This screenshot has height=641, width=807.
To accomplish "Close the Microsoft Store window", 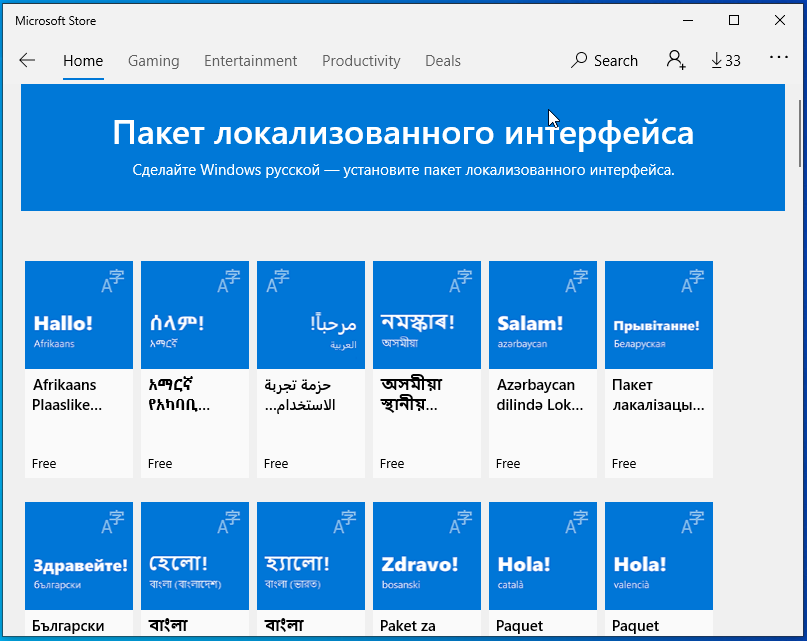I will coord(780,21).
